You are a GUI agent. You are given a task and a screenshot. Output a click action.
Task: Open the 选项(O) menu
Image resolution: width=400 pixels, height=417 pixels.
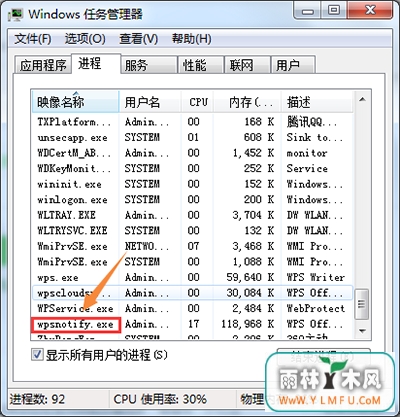tap(85, 39)
